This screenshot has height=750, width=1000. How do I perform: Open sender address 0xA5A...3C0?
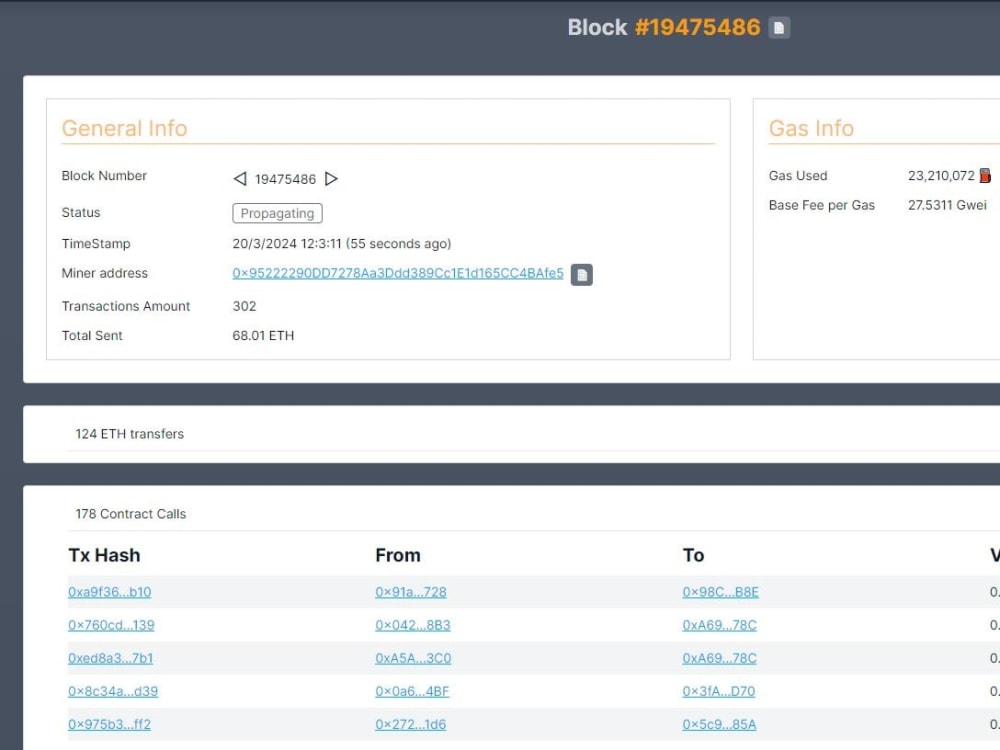pyautogui.click(x=413, y=658)
